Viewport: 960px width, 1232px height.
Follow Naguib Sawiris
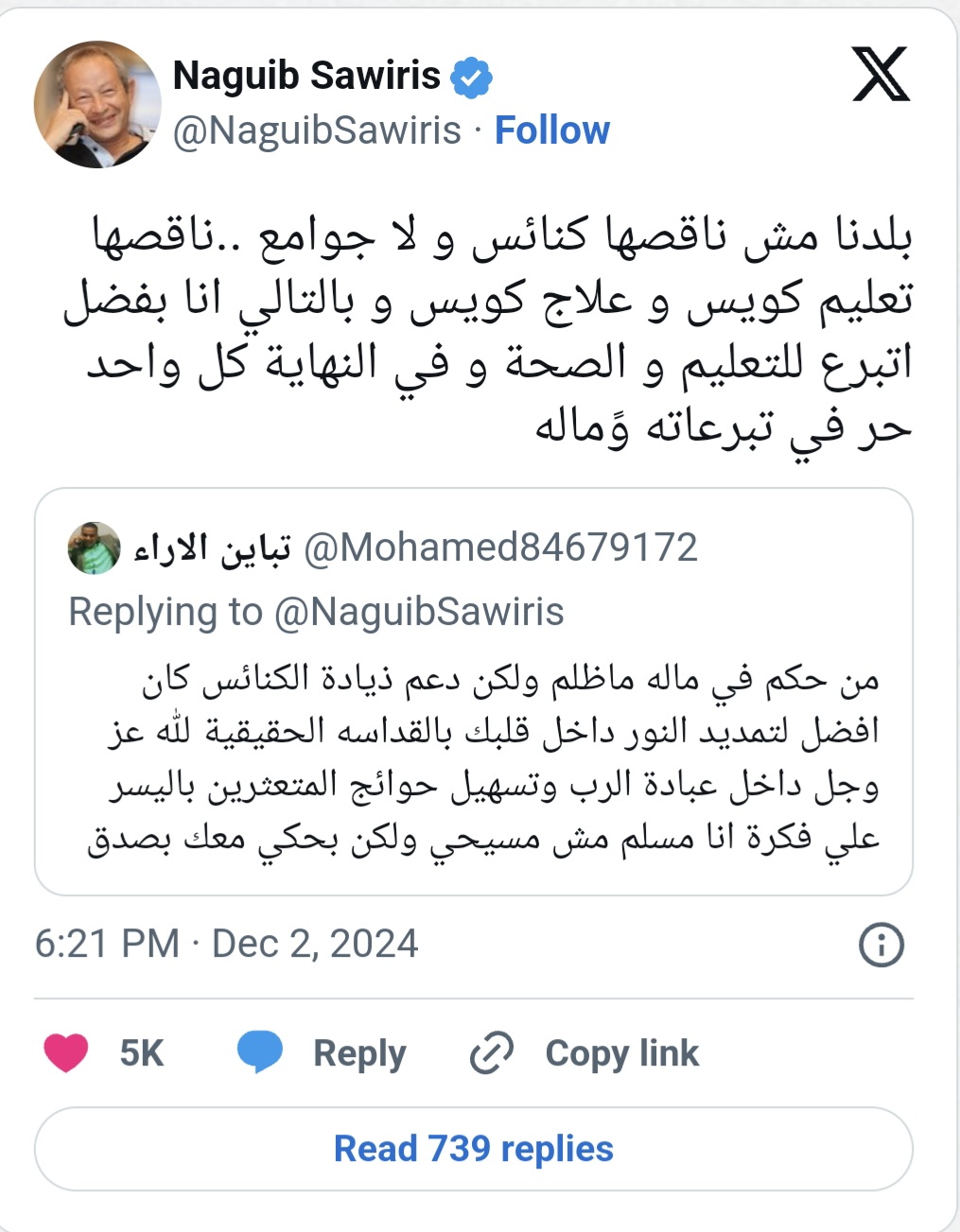552,130
